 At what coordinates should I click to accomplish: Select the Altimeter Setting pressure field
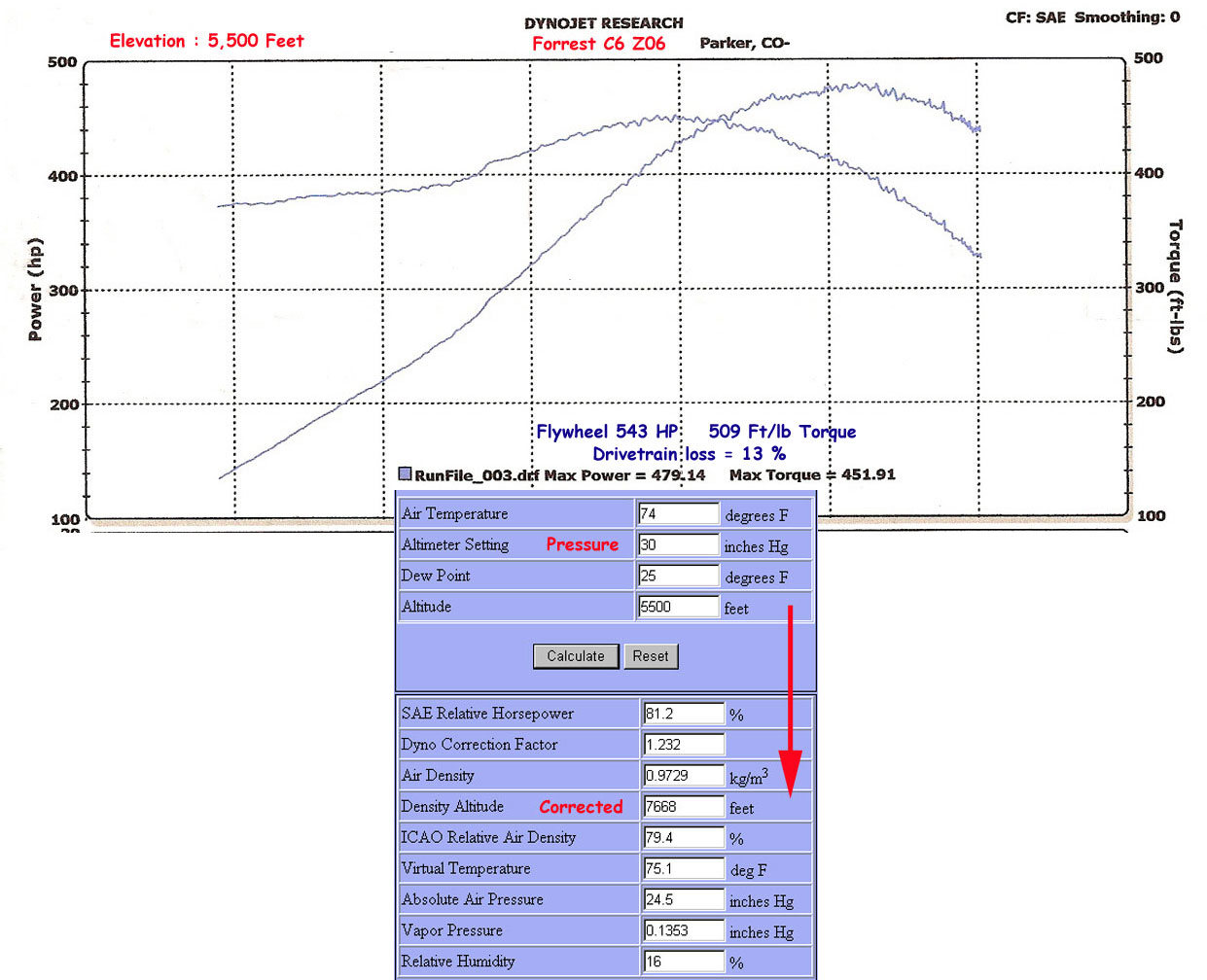678,545
